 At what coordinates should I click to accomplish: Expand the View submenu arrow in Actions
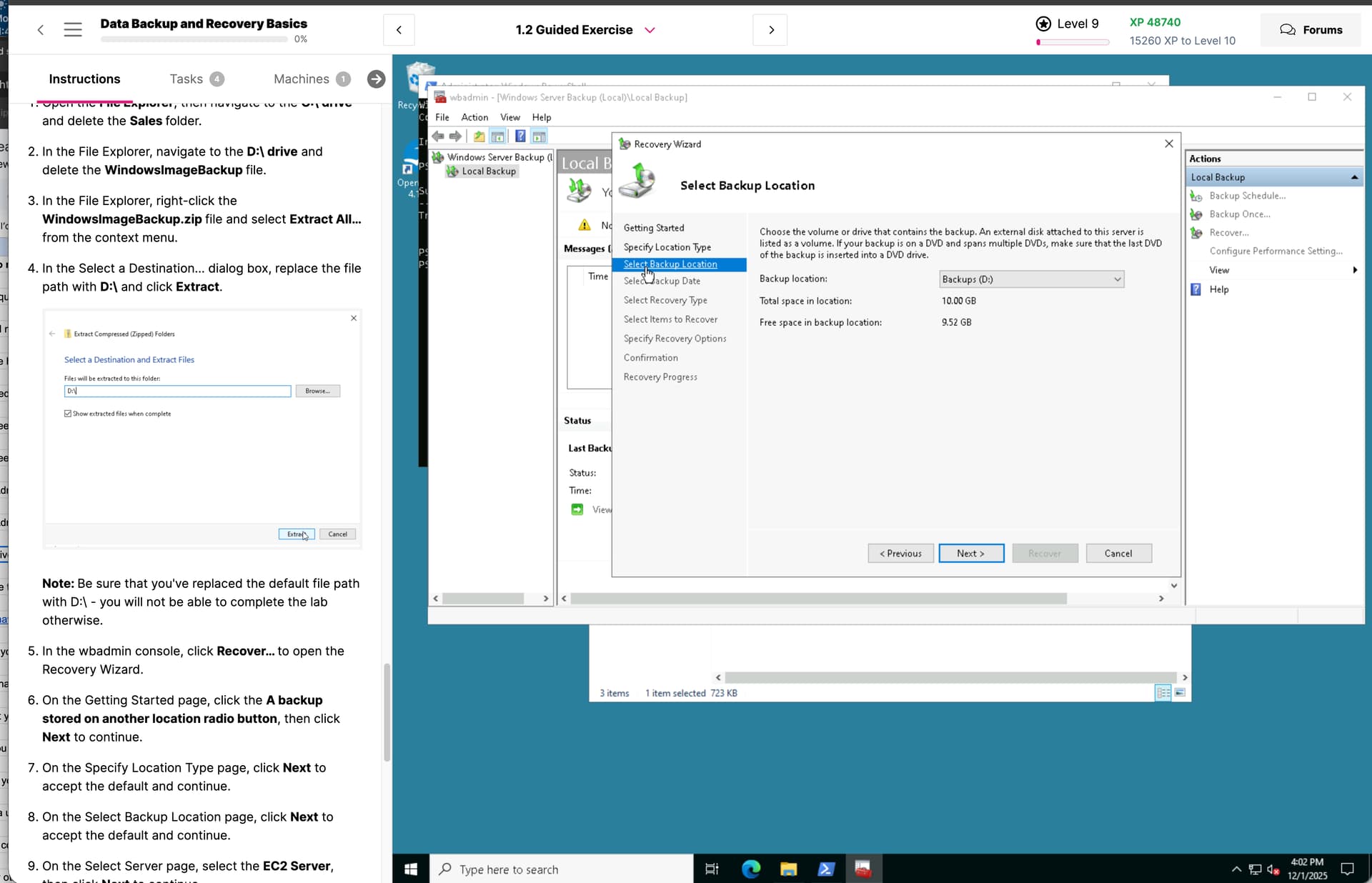(x=1355, y=270)
